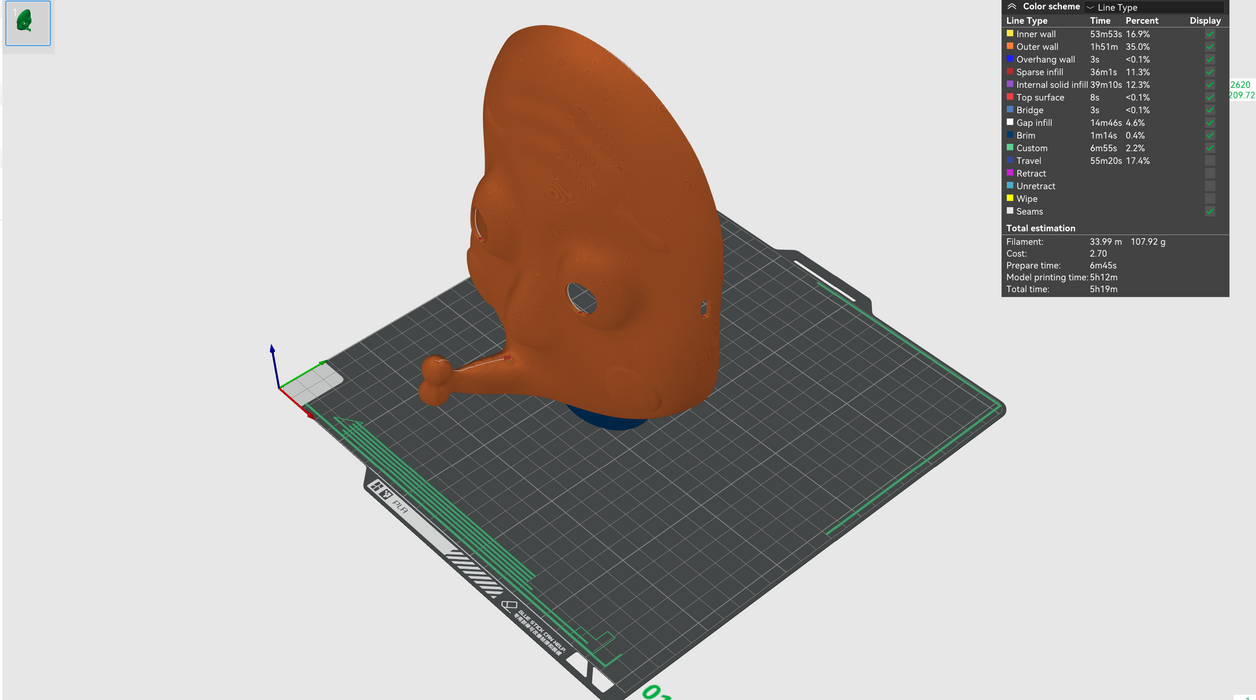The image size is (1256, 700).
Task: Click the yellow Inner wall swatch
Action: tap(1010, 34)
